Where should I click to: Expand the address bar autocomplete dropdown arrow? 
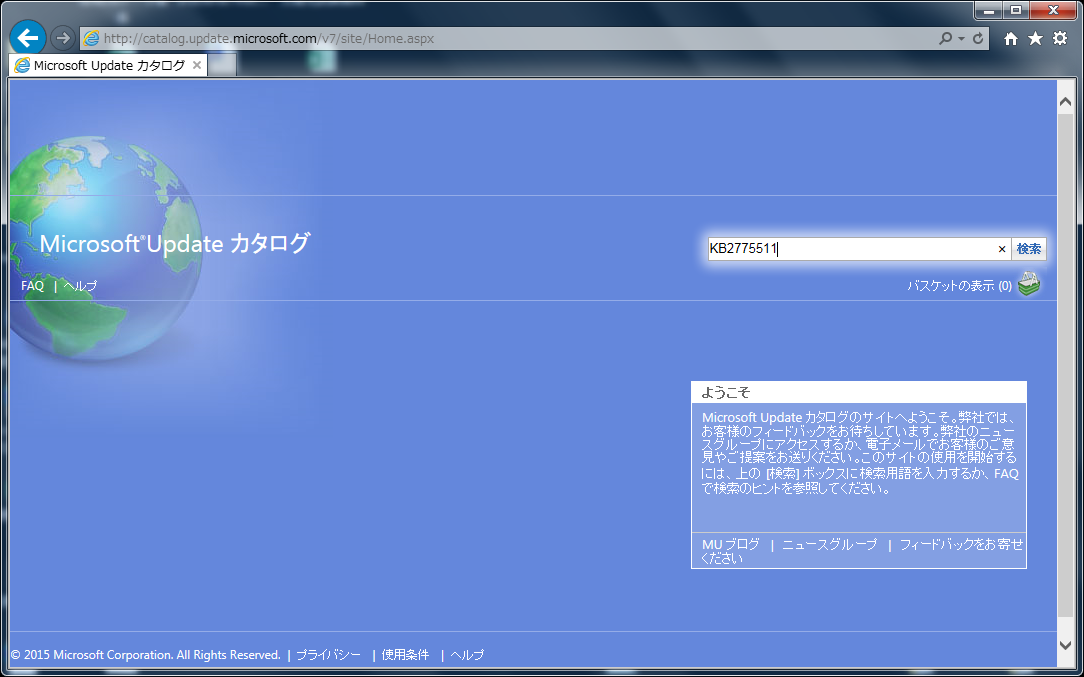click(962, 38)
